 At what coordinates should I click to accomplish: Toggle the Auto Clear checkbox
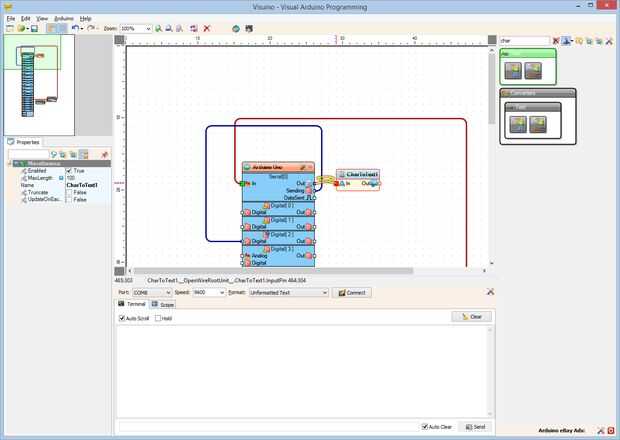click(x=425, y=427)
